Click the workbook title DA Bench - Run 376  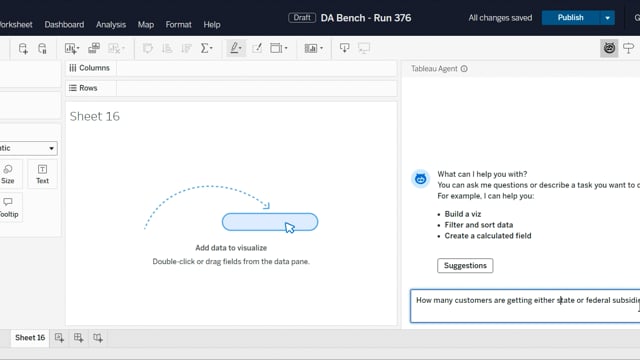366,18
